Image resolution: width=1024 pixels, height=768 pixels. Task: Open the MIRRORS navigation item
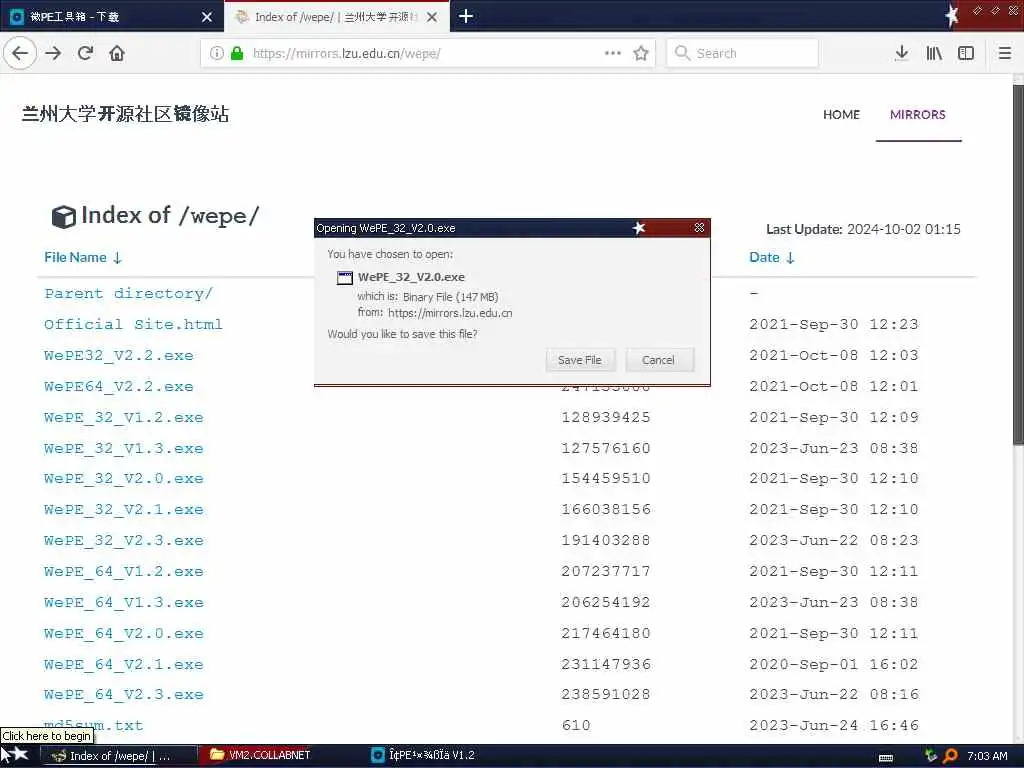click(918, 114)
